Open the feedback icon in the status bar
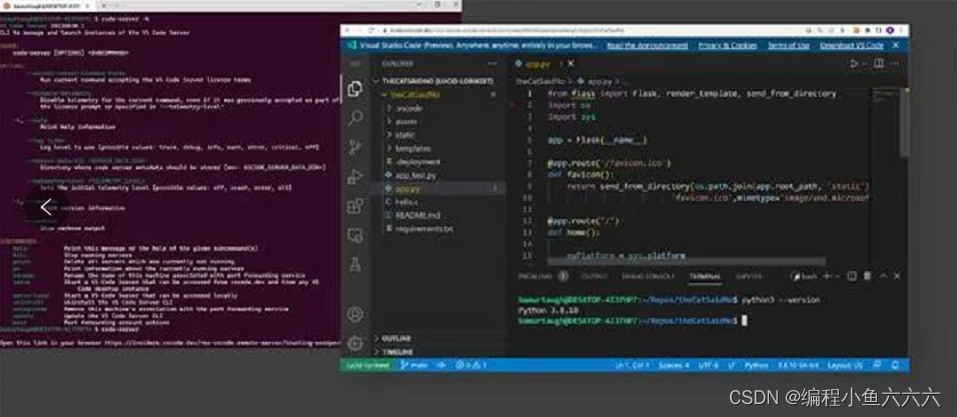957x417 pixels. [877, 365]
